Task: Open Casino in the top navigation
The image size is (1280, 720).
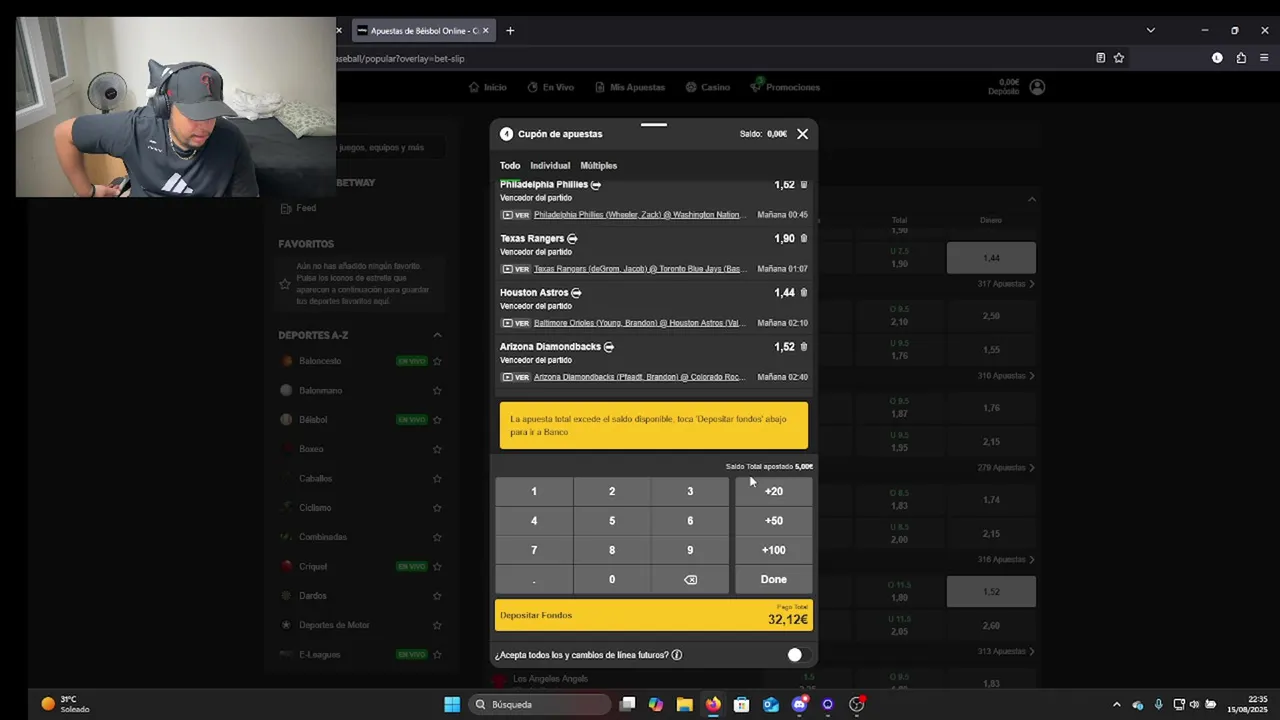Action: pyautogui.click(x=708, y=87)
